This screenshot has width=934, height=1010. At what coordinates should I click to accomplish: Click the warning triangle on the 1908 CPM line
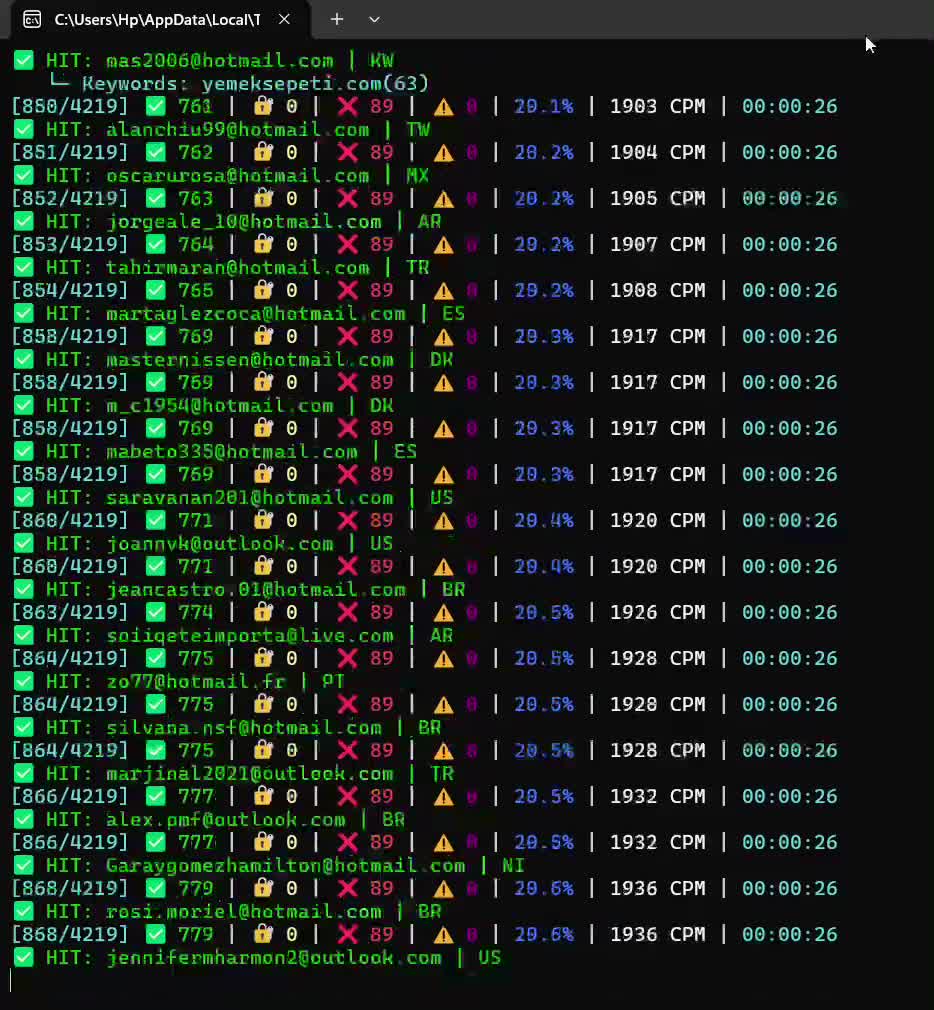pos(443,291)
